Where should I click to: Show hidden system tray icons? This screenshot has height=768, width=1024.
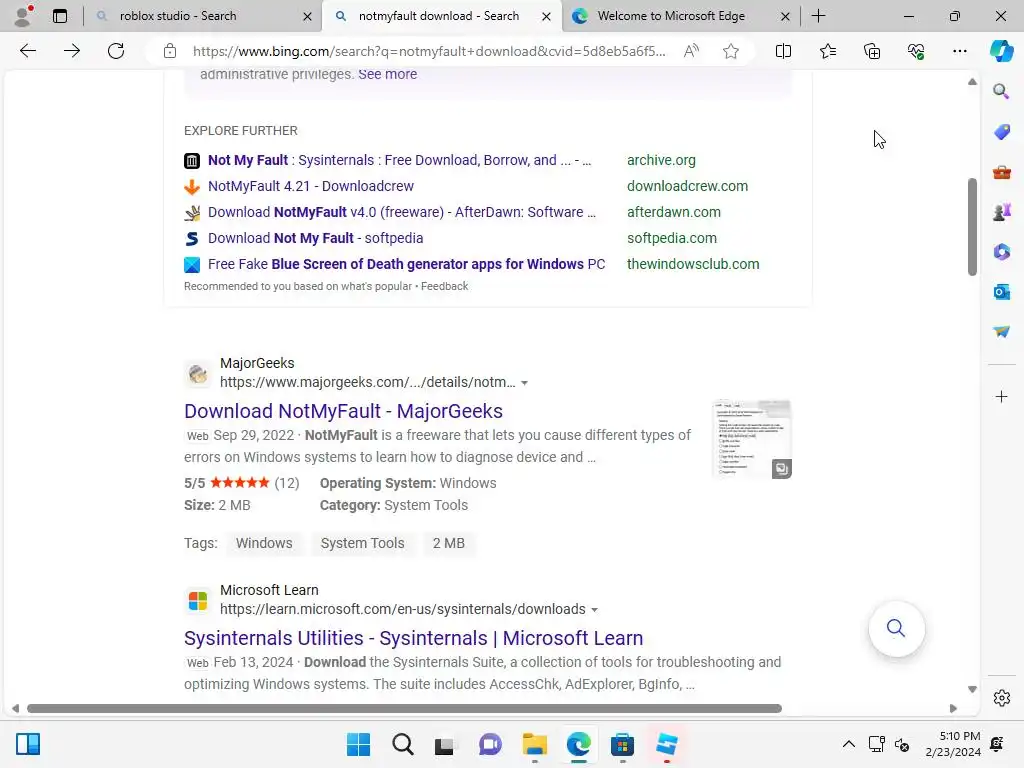coord(848,744)
